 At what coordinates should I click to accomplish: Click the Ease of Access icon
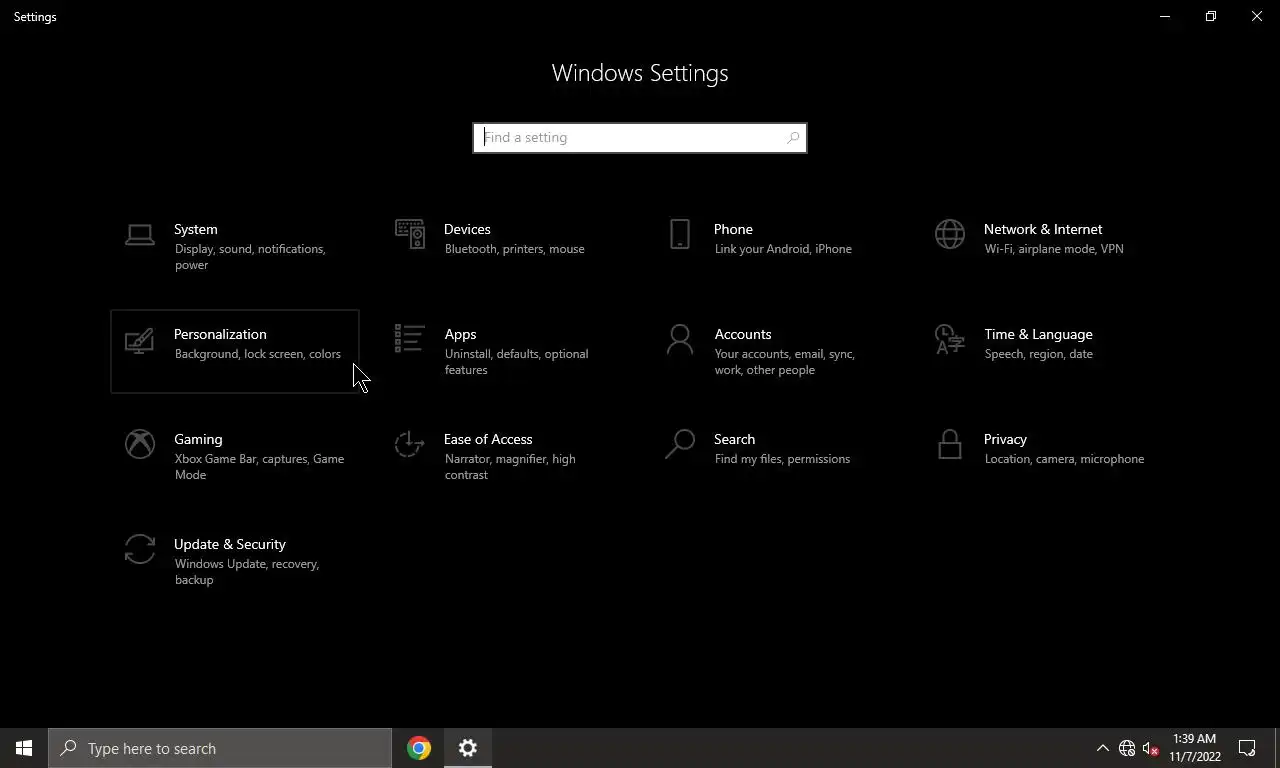click(410, 444)
